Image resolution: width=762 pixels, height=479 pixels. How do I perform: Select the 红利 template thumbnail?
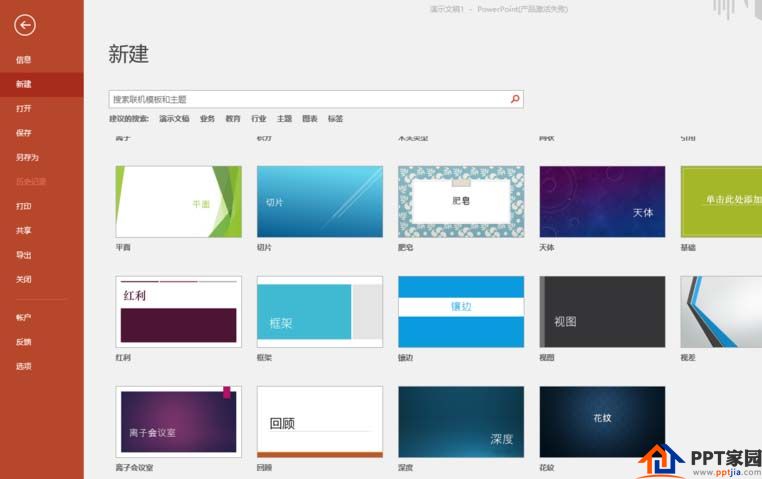(x=178, y=312)
